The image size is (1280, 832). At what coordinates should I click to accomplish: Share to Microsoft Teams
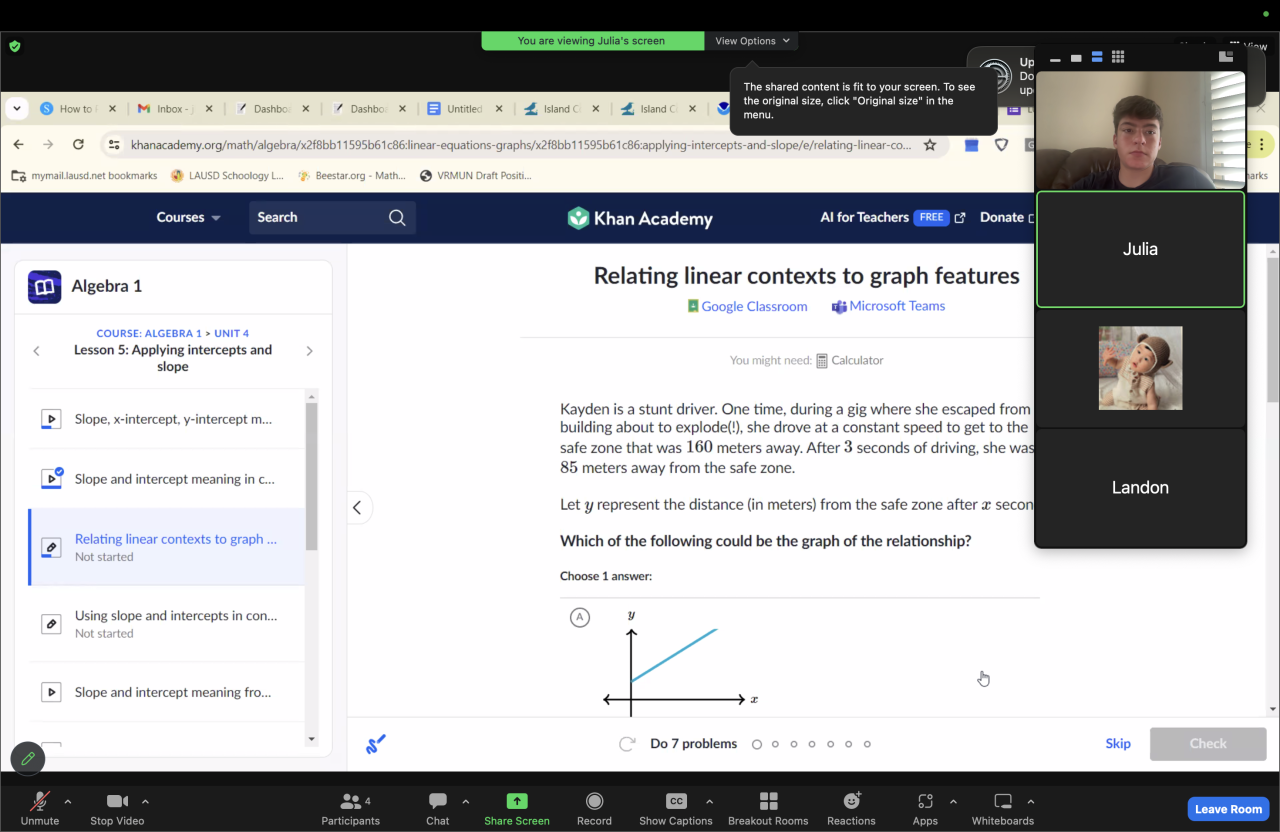coord(888,306)
